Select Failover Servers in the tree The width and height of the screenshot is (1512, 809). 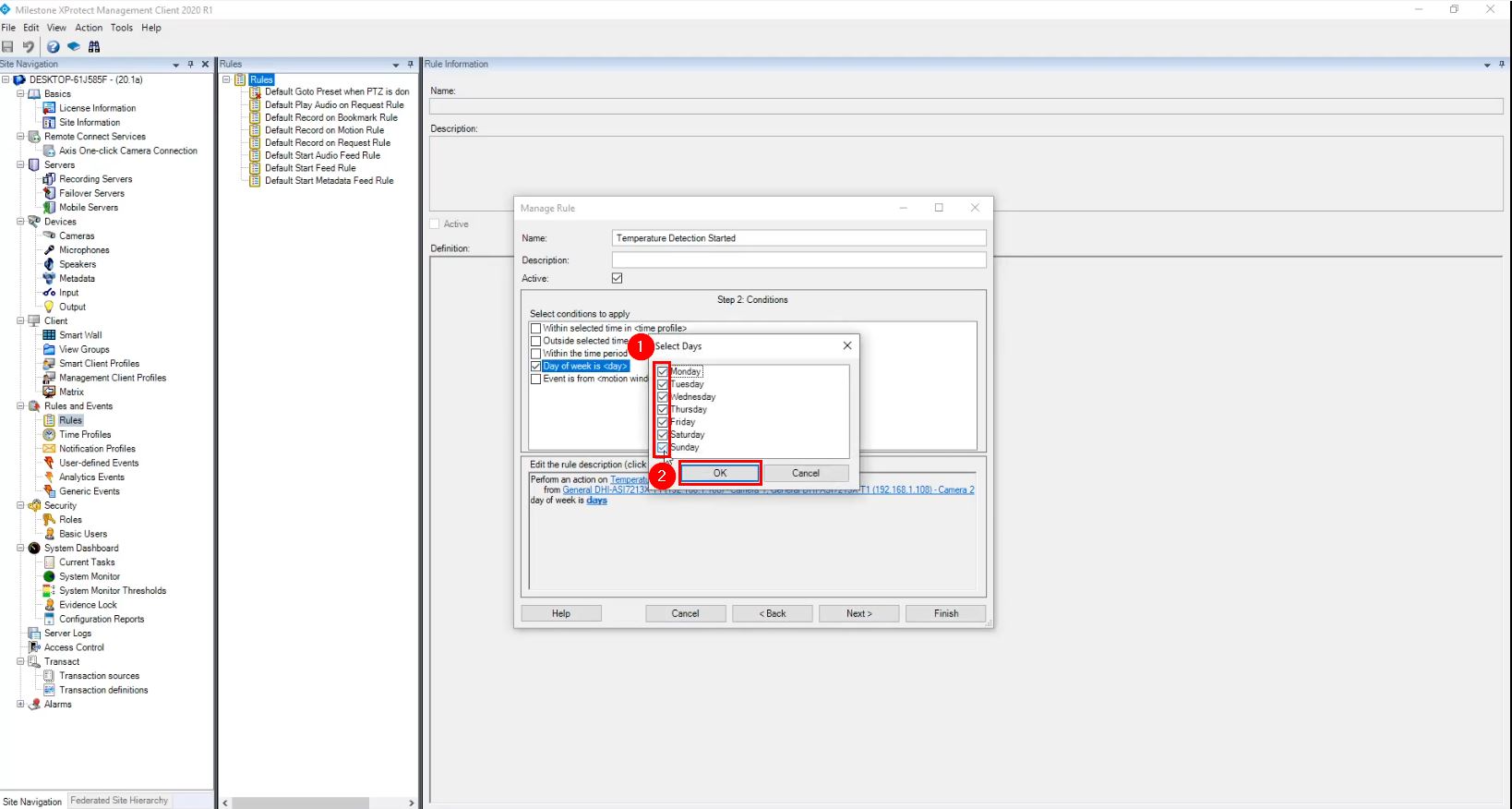pyautogui.click(x=91, y=193)
